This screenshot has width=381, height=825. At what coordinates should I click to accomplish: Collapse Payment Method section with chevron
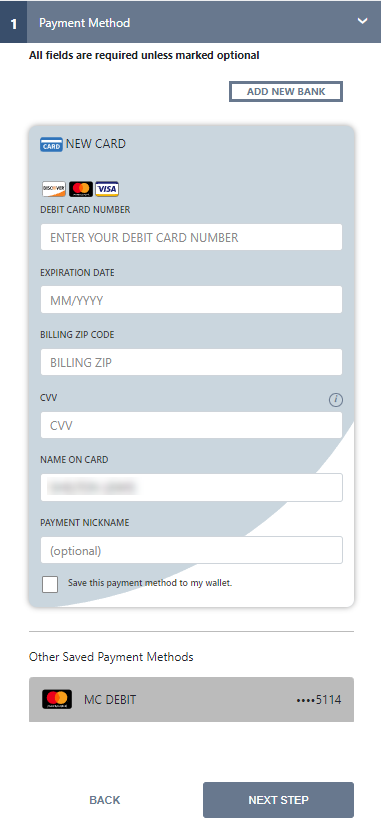tap(362, 21)
